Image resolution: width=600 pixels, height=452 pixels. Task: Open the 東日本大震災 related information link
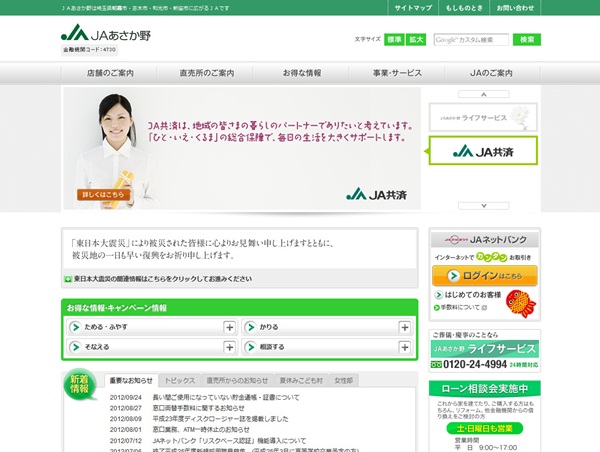coord(163,279)
